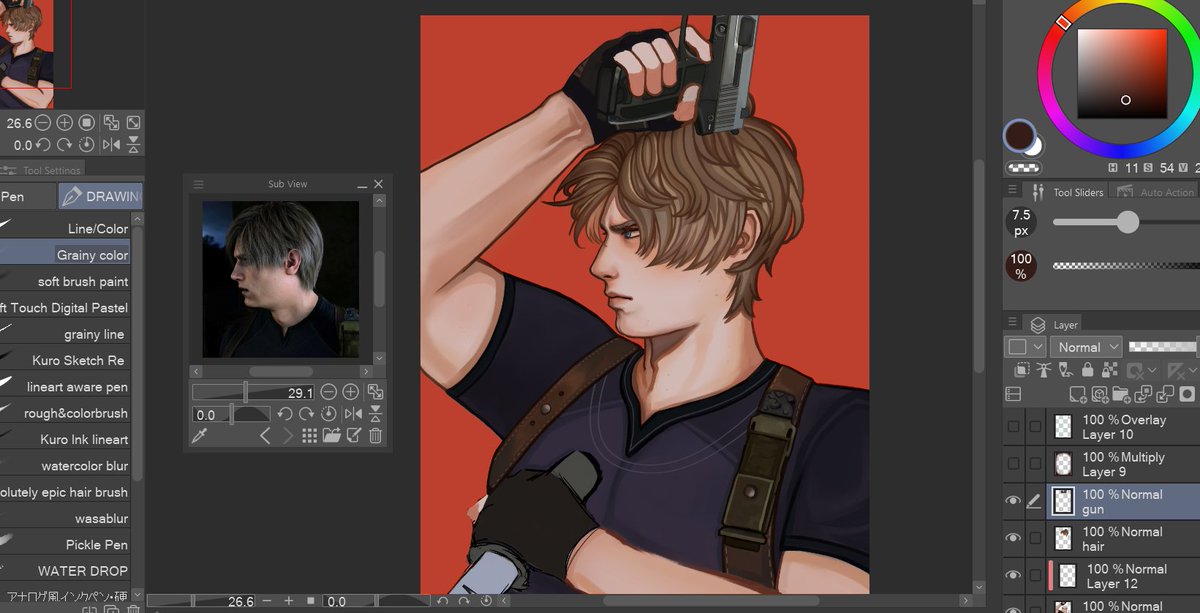Image resolution: width=1200 pixels, height=613 pixels.
Task: Adjust the brush size slider handle
Action: (x=1128, y=222)
